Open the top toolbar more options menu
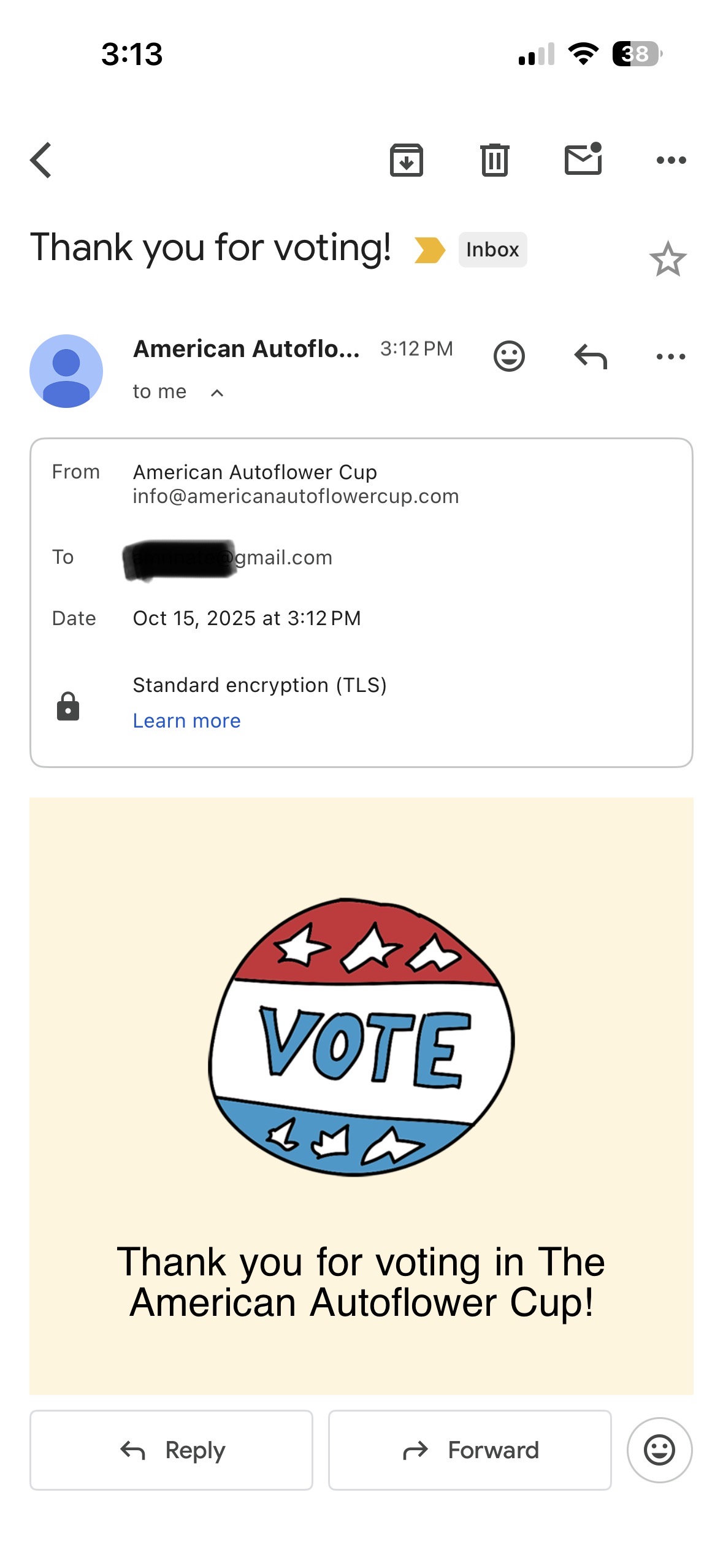723x1568 pixels. point(671,160)
